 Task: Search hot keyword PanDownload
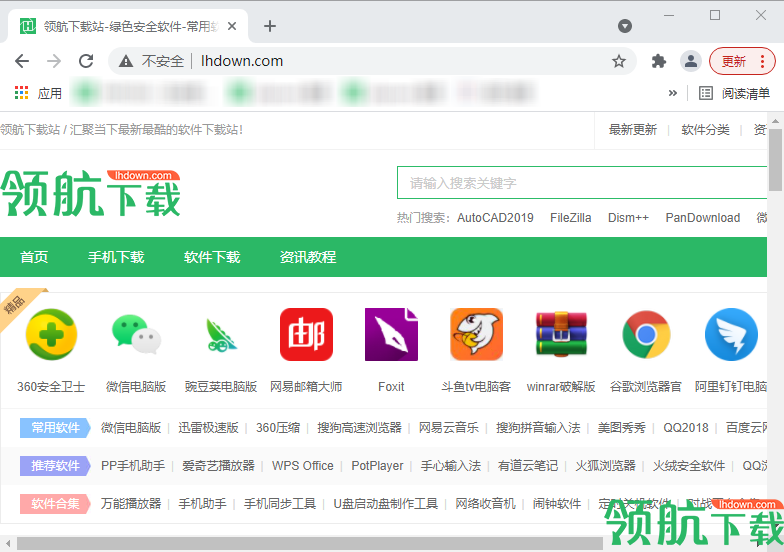(x=702, y=218)
